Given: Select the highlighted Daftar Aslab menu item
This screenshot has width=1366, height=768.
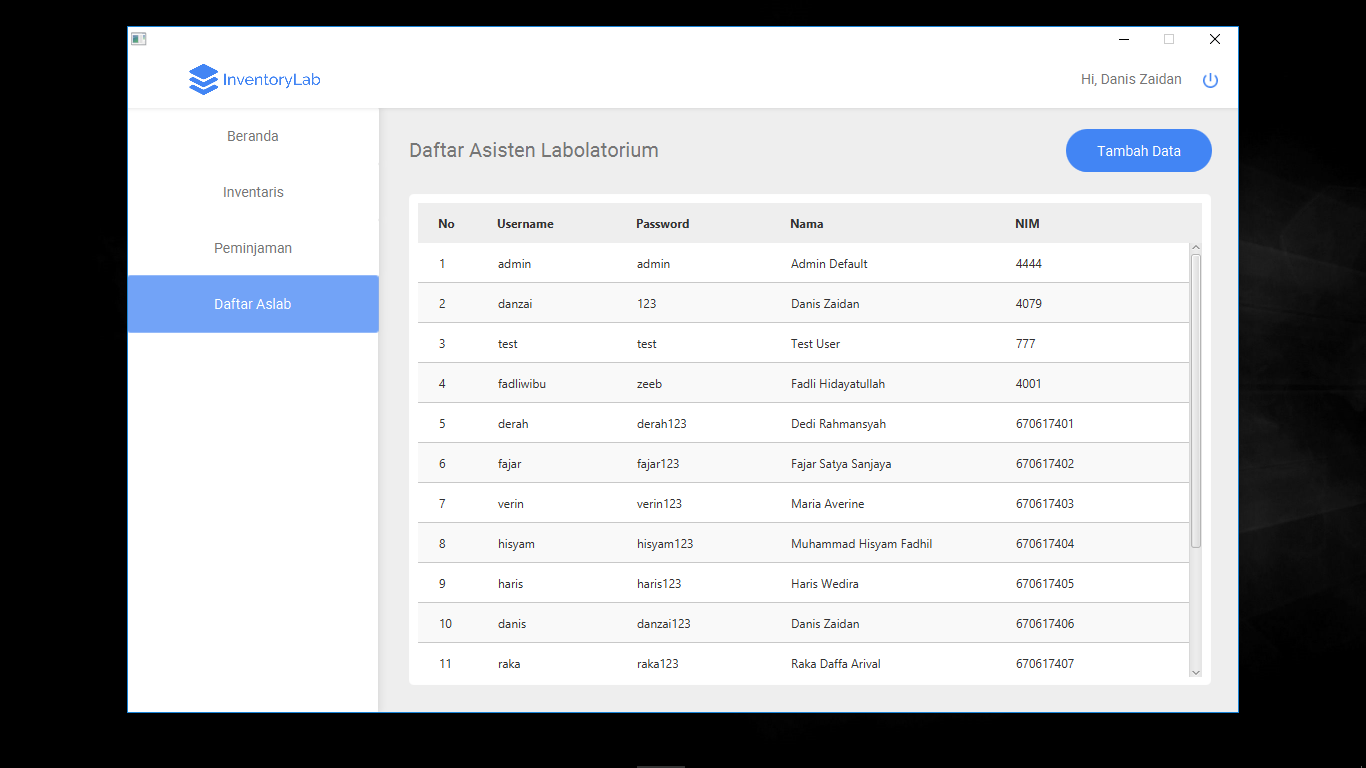Looking at the screenshot, I should 252,303.
